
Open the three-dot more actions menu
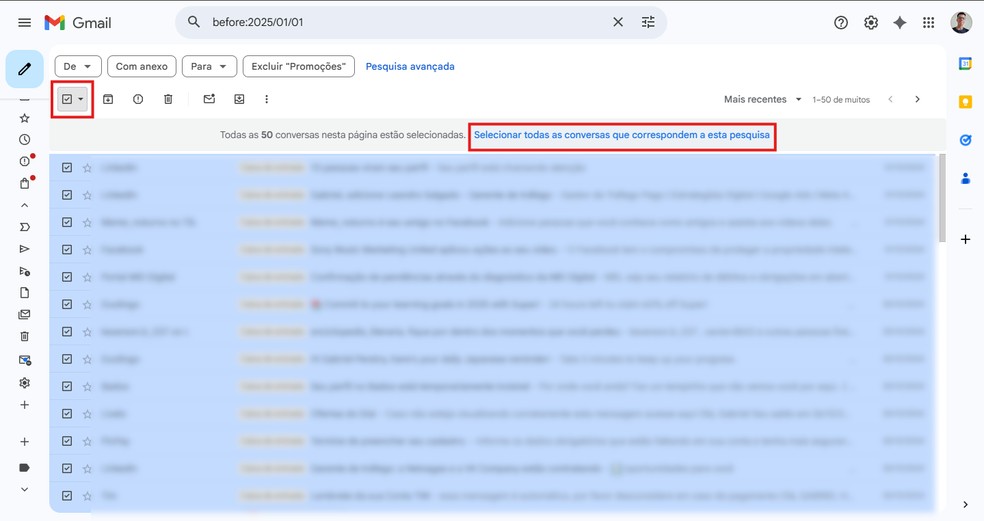(x=267, y=99)
